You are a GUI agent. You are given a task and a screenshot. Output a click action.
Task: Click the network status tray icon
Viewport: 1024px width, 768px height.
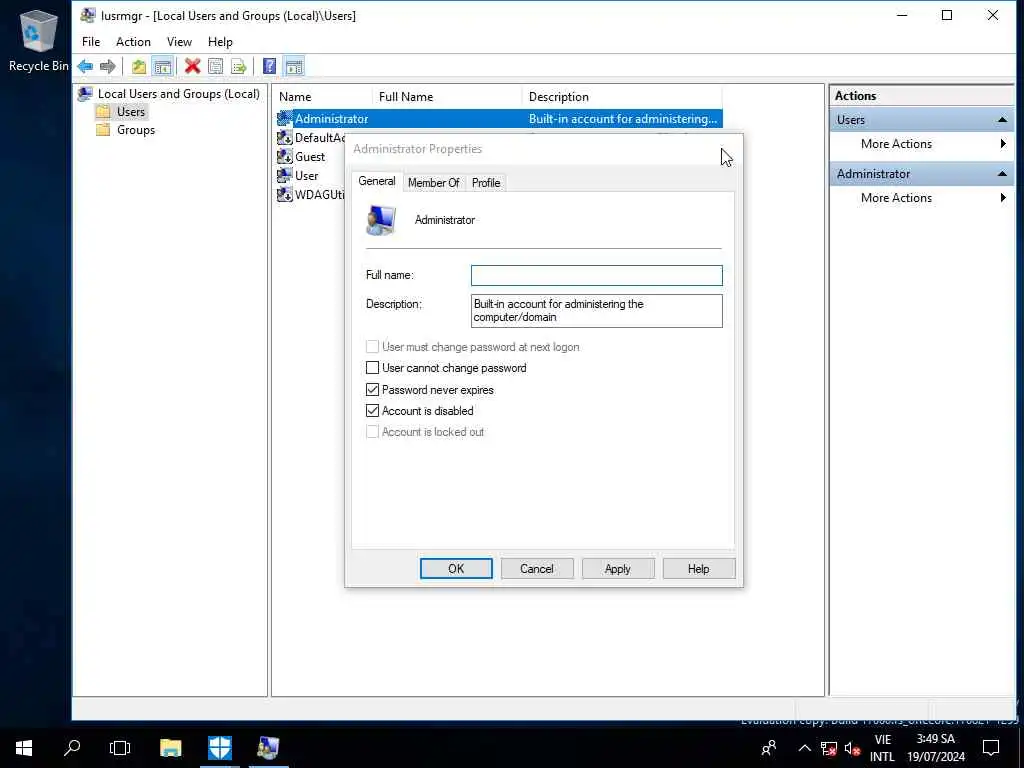coord(829,748)
